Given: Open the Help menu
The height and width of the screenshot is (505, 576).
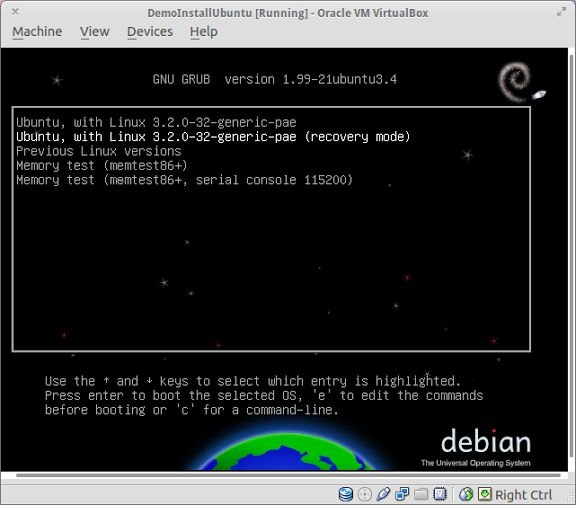Looking at the screenshot, I should click(204, 32).
